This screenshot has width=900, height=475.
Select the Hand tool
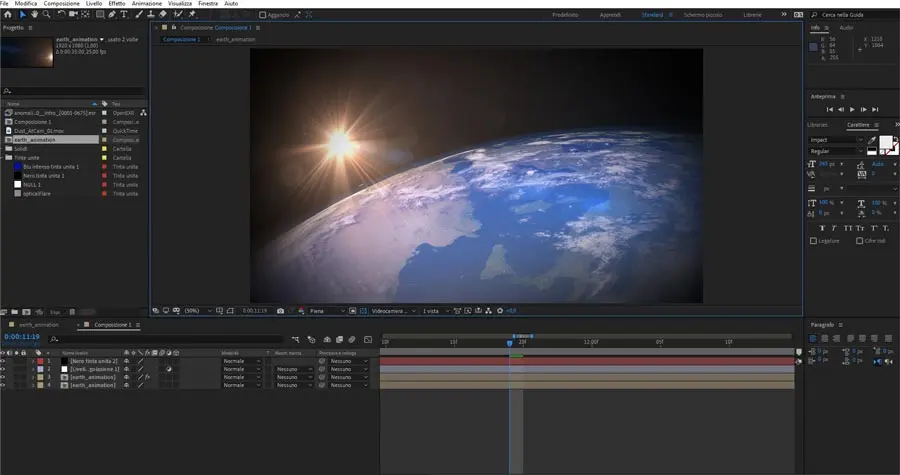coord(34,14)
